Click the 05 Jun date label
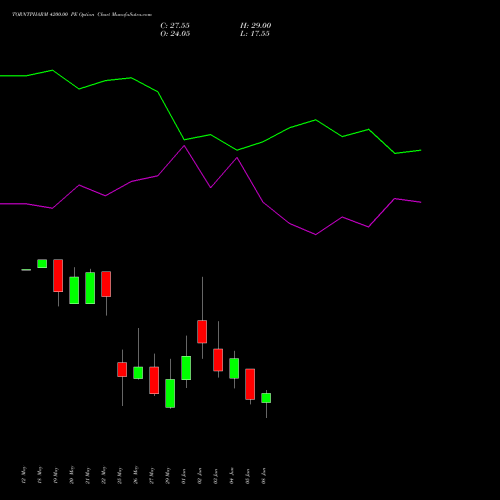 [x=248, y=476]
